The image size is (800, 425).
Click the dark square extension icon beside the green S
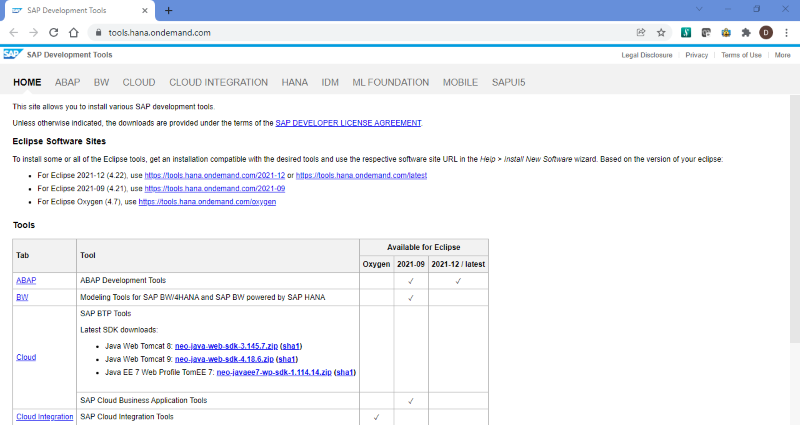coord(706,33)
